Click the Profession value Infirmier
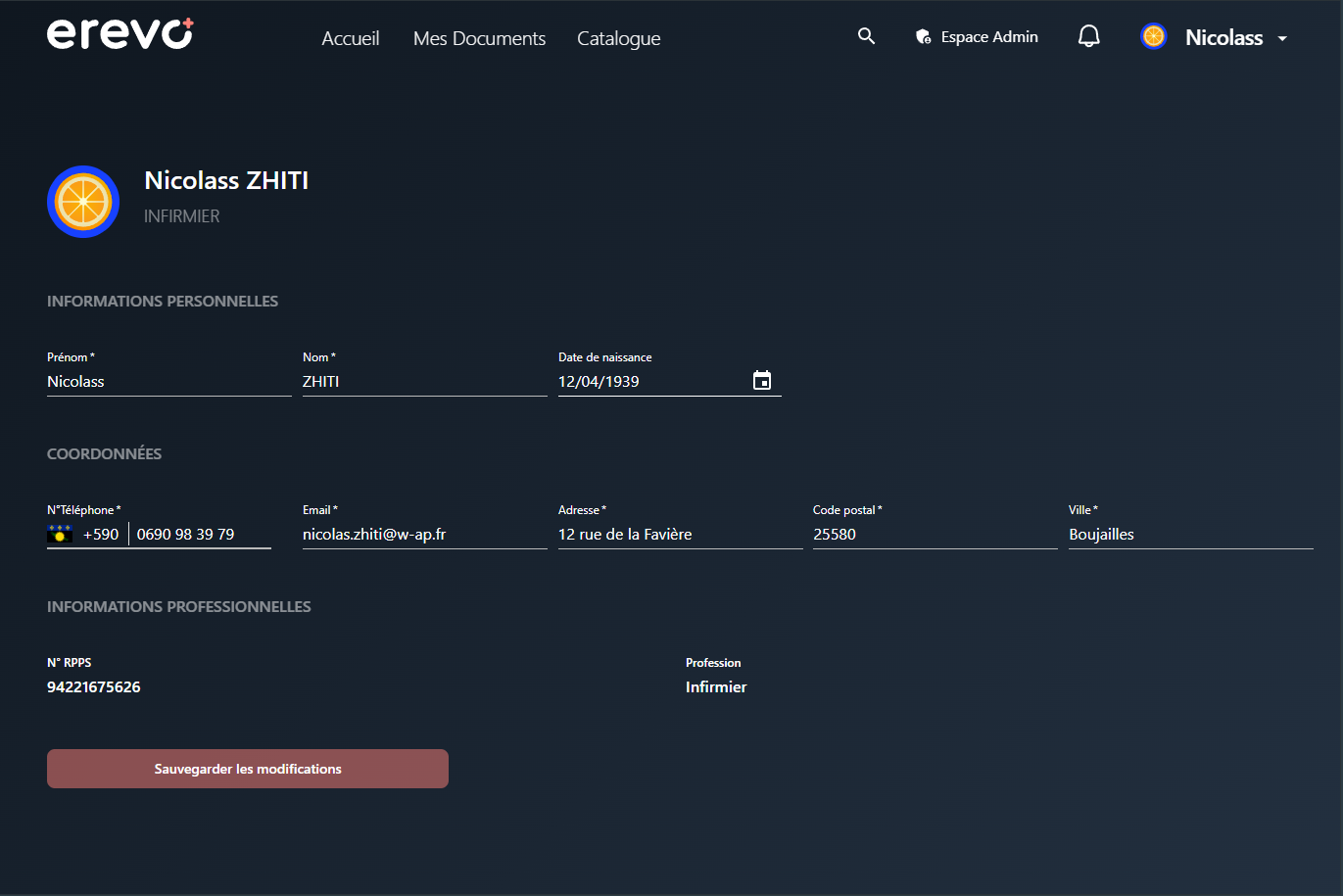The height and width of the screenshot is (896, 1343). click(716, 687)
